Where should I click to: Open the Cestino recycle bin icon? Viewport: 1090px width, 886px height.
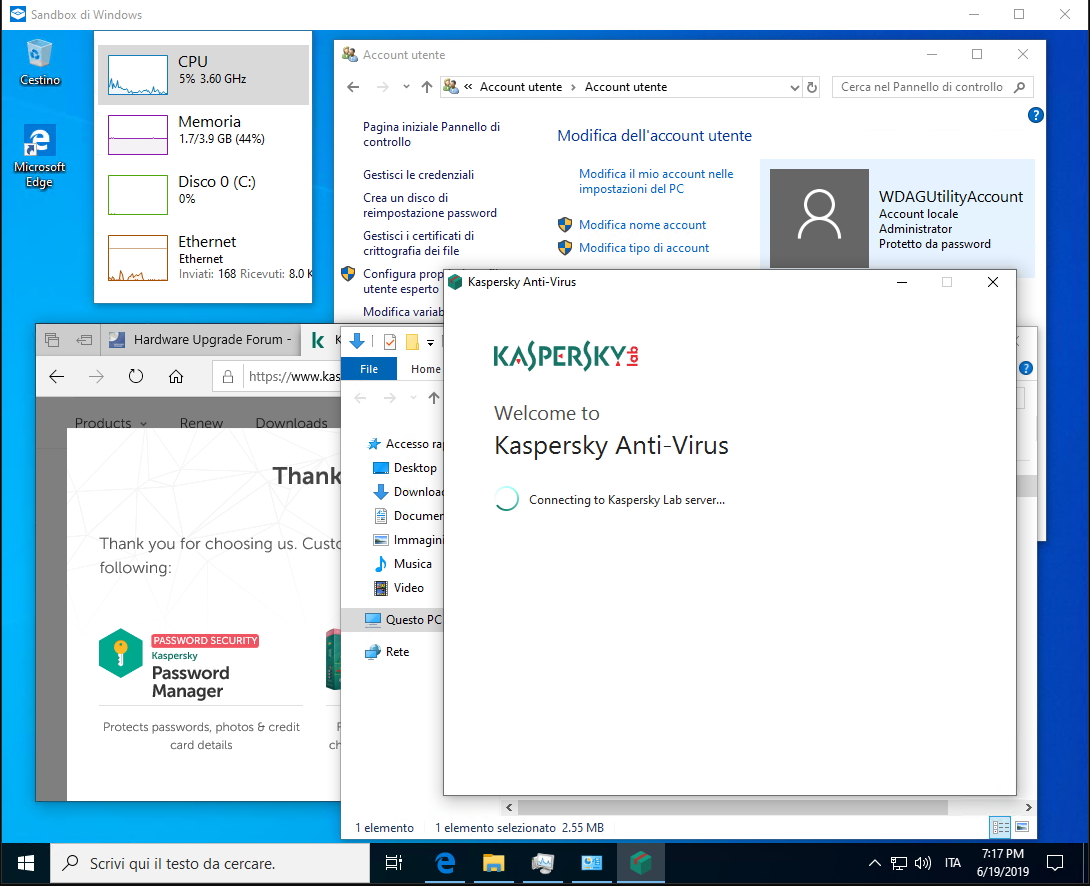(x=40, y=63)
